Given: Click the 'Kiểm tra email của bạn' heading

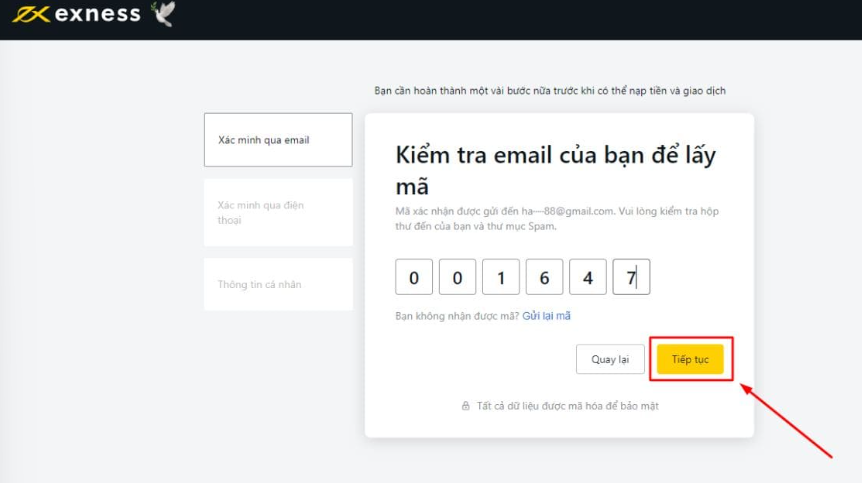Looking at the screenshot, I should click(x=555, y=170).
